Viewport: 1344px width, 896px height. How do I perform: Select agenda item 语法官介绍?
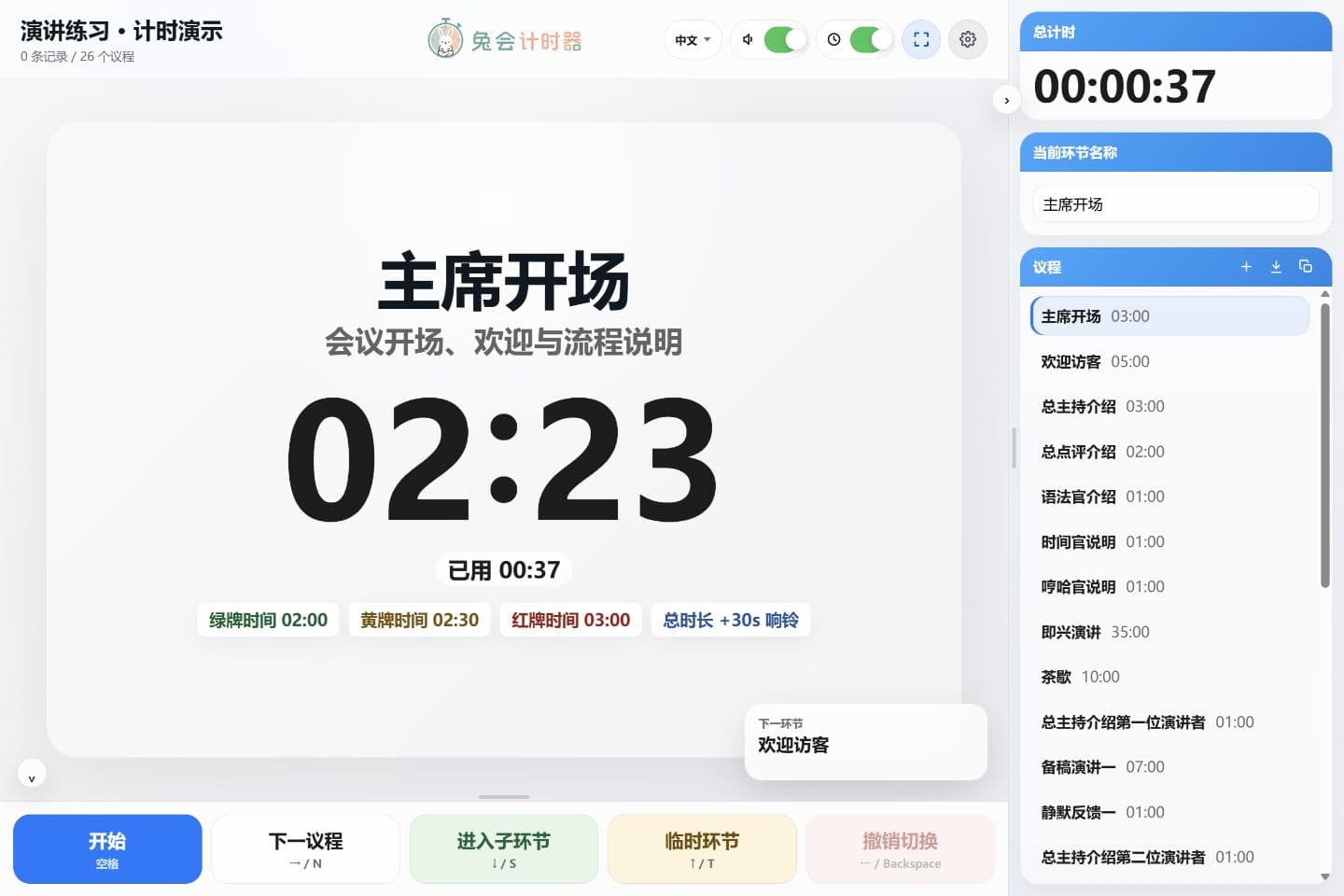(x=1169, y=497)
